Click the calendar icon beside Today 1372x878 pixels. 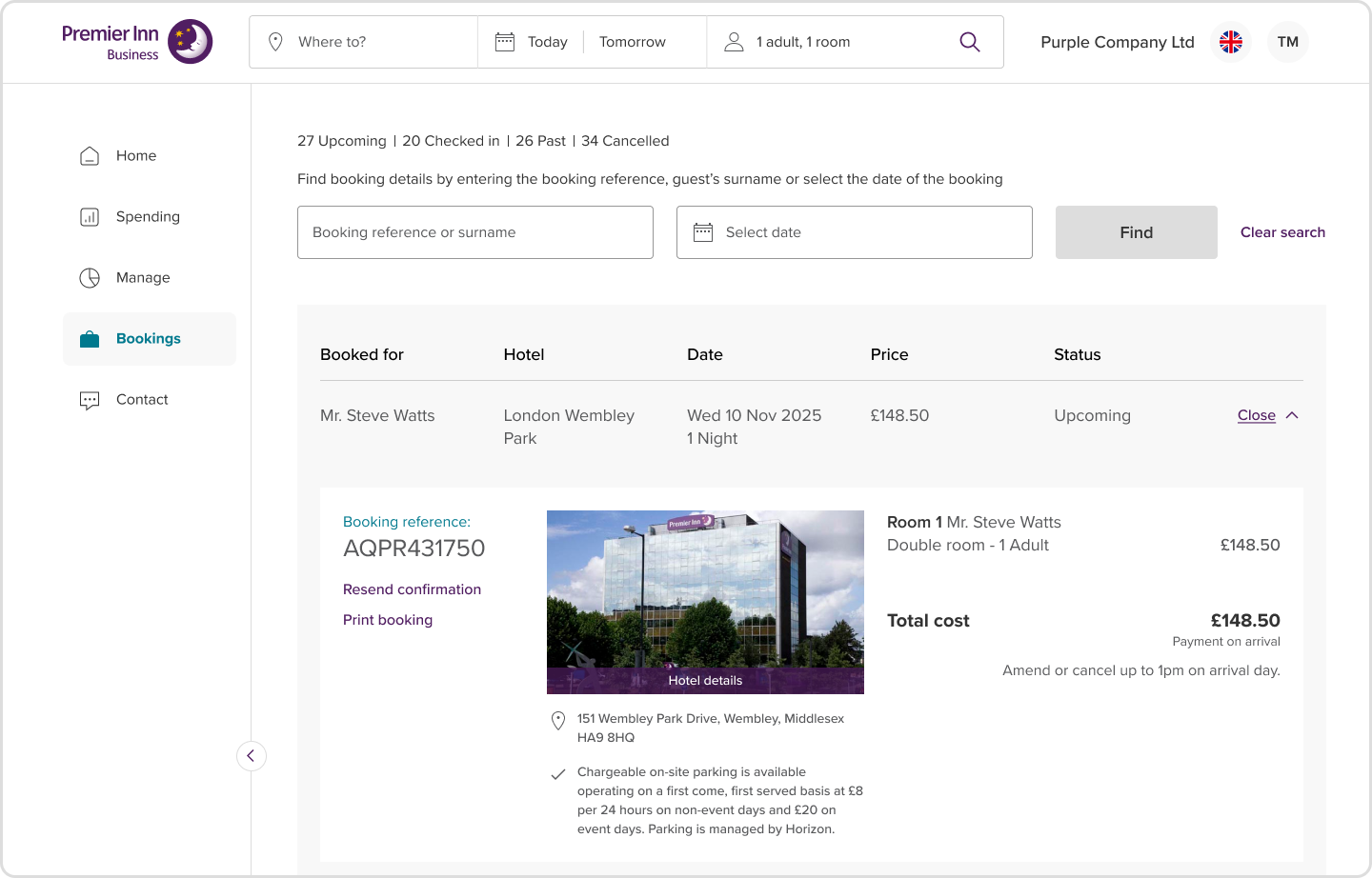[x=505, y=42]
